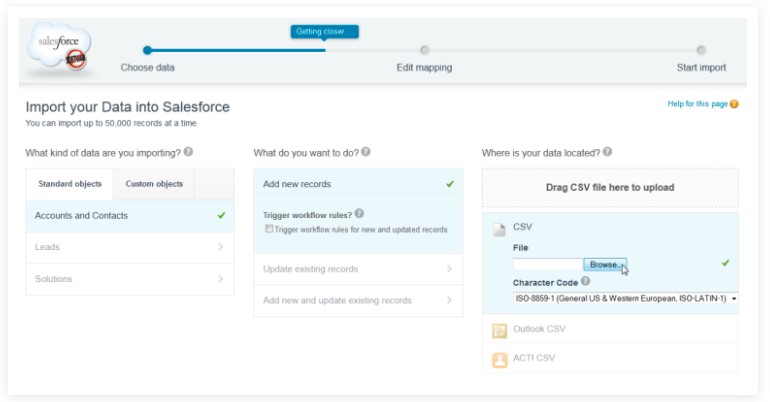Click the Salesforce cloud logo

(58, 48)
